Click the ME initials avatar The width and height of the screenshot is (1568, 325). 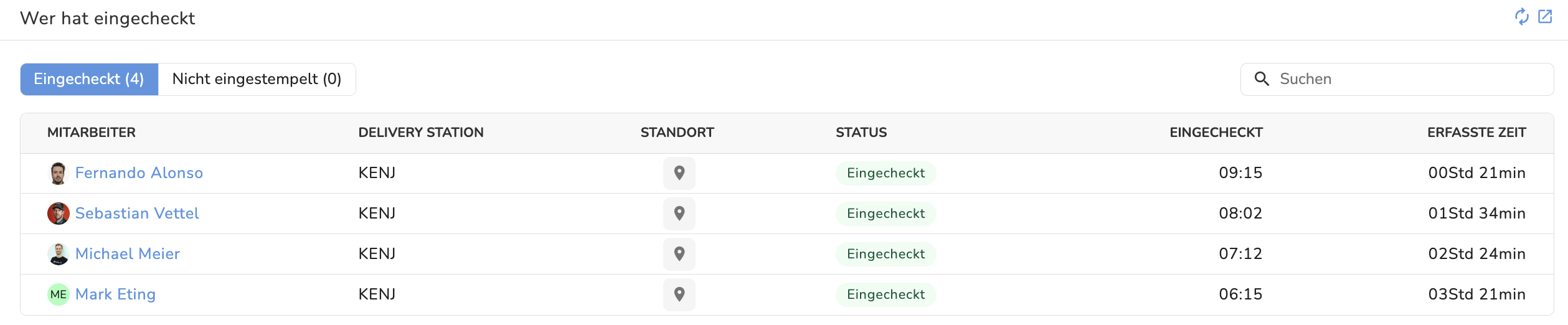coord(59,294)
